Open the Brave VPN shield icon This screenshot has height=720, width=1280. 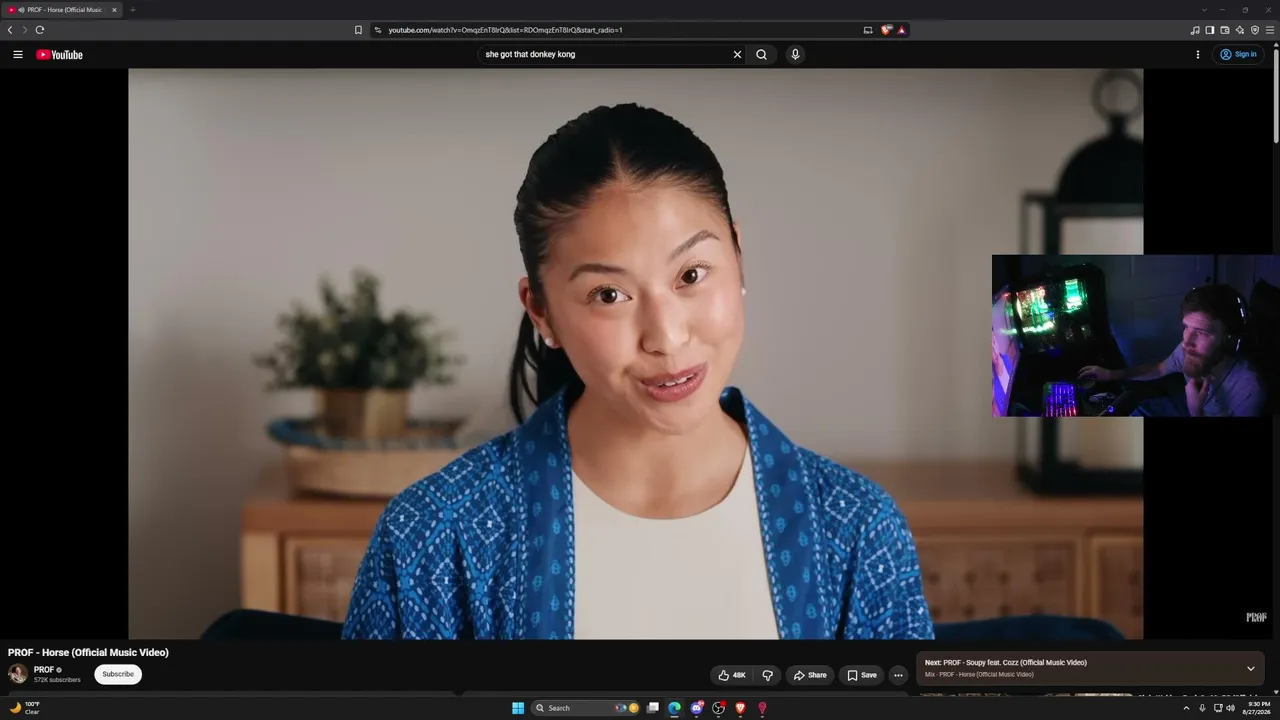(x=1255, y=30)
